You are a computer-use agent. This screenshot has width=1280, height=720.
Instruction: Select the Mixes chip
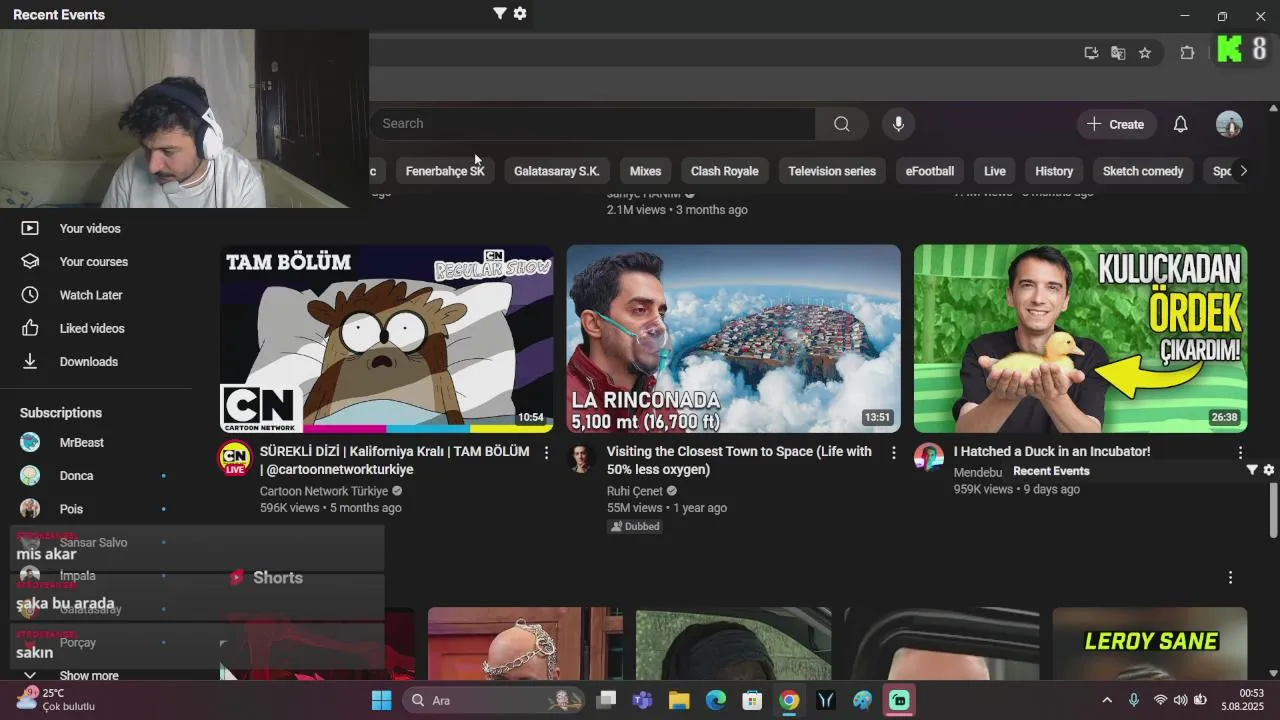click(x=645, y=171)
